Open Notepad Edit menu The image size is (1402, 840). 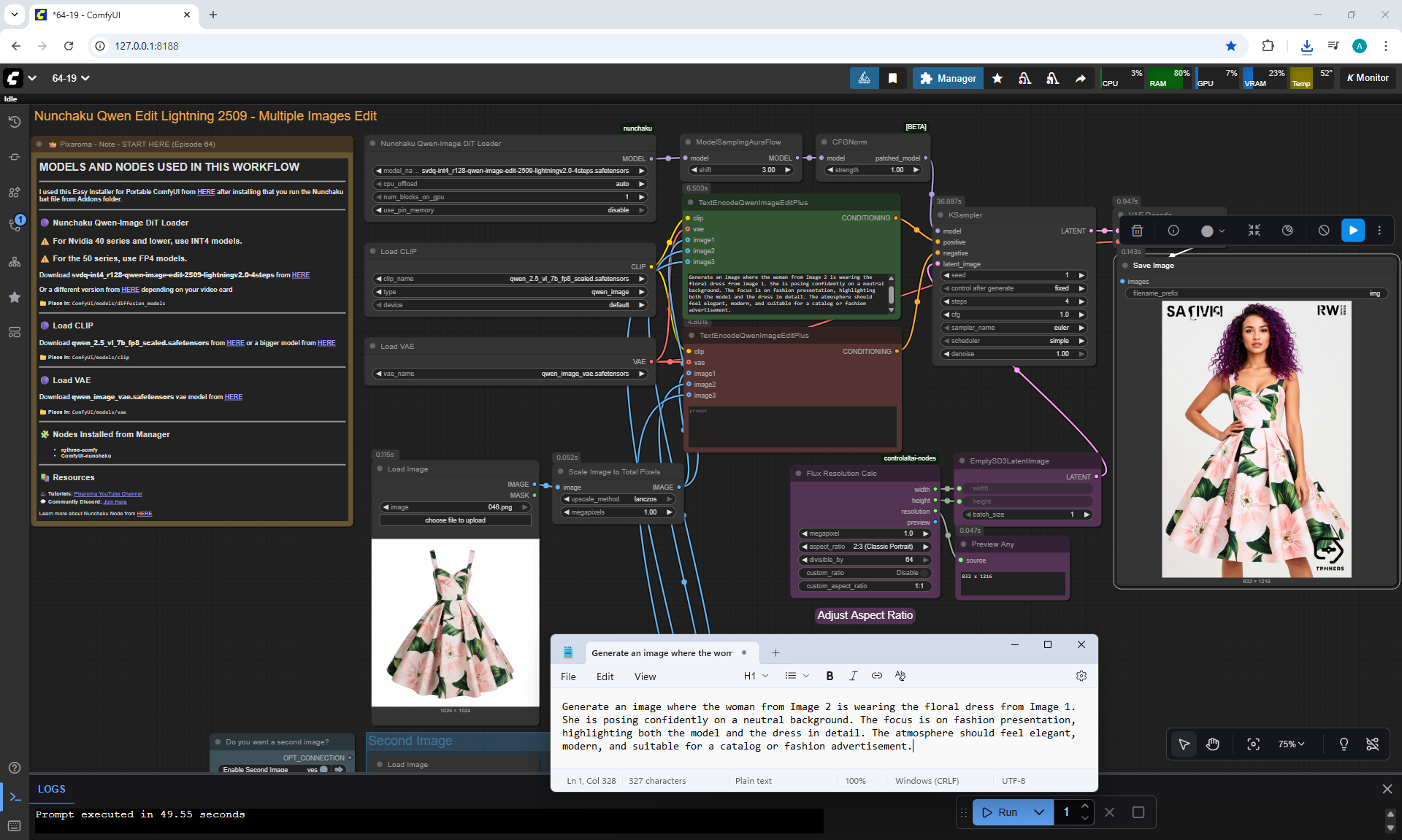(x=605, y=677)
